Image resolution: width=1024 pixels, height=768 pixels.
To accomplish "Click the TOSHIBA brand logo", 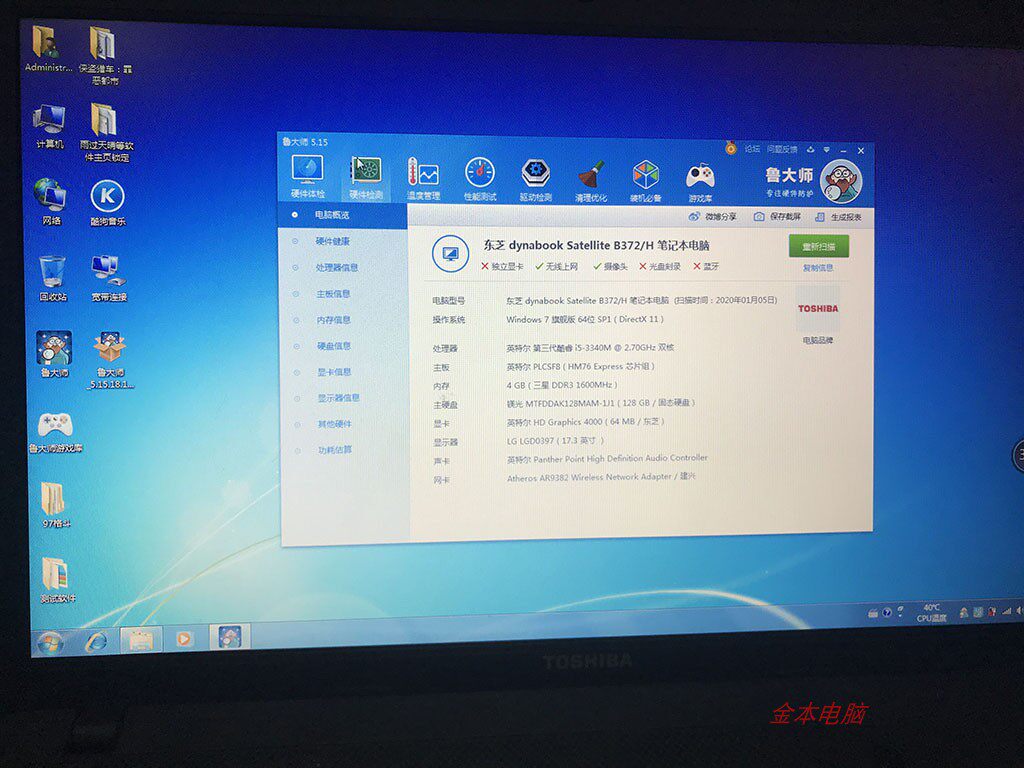I will pyautogui.click(x=818, y=308).
